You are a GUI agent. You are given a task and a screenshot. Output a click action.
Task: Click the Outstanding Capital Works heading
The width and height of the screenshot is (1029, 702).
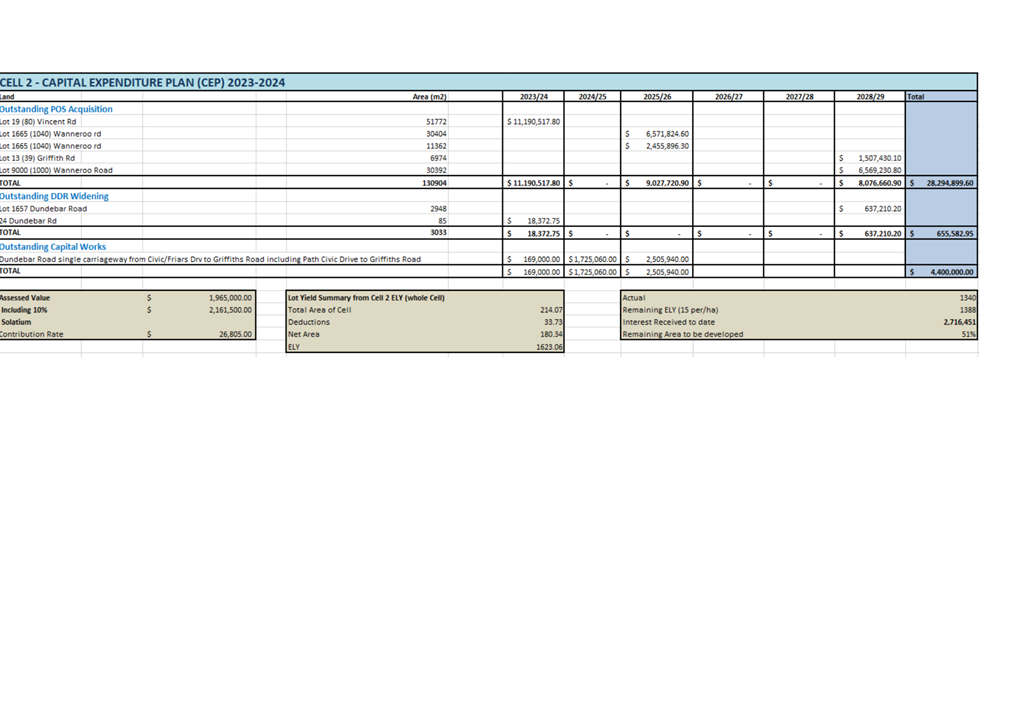(x=53, y=247)
